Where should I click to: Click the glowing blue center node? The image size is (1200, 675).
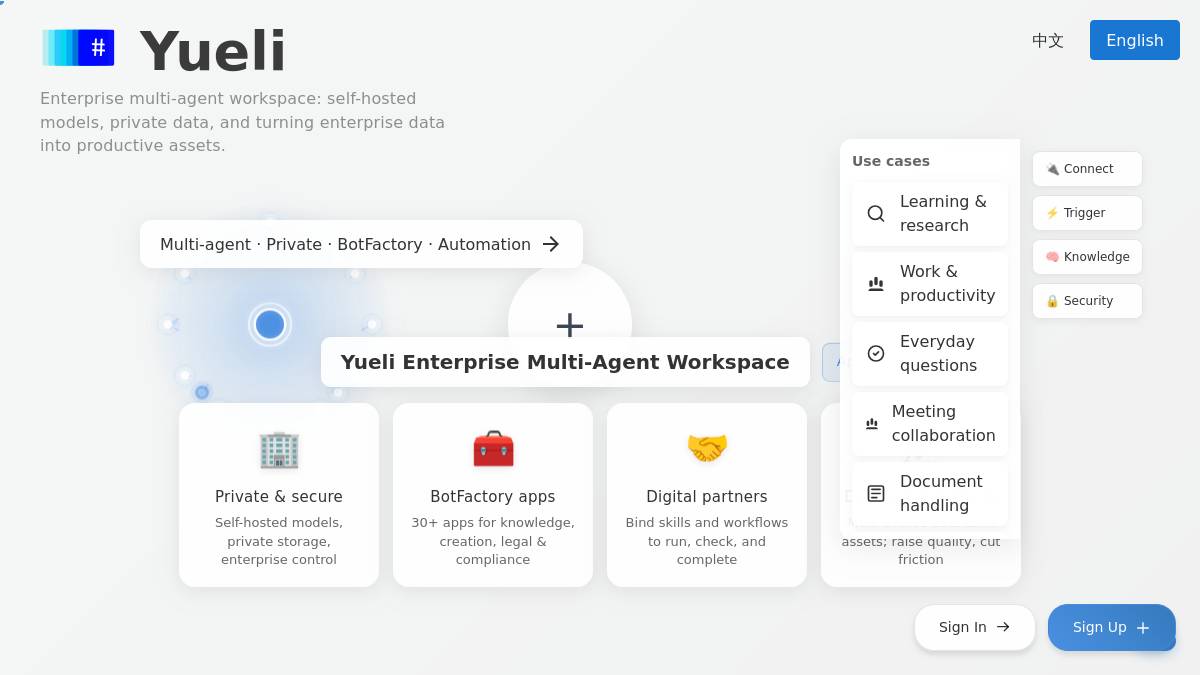point(270,324)
